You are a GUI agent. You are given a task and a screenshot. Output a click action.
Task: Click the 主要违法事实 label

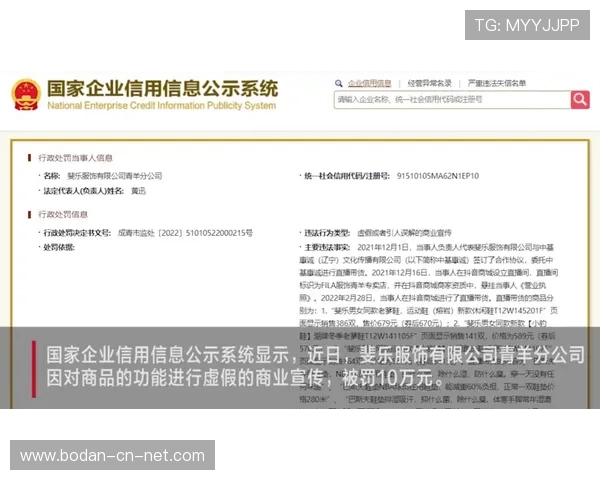point(327,247)
